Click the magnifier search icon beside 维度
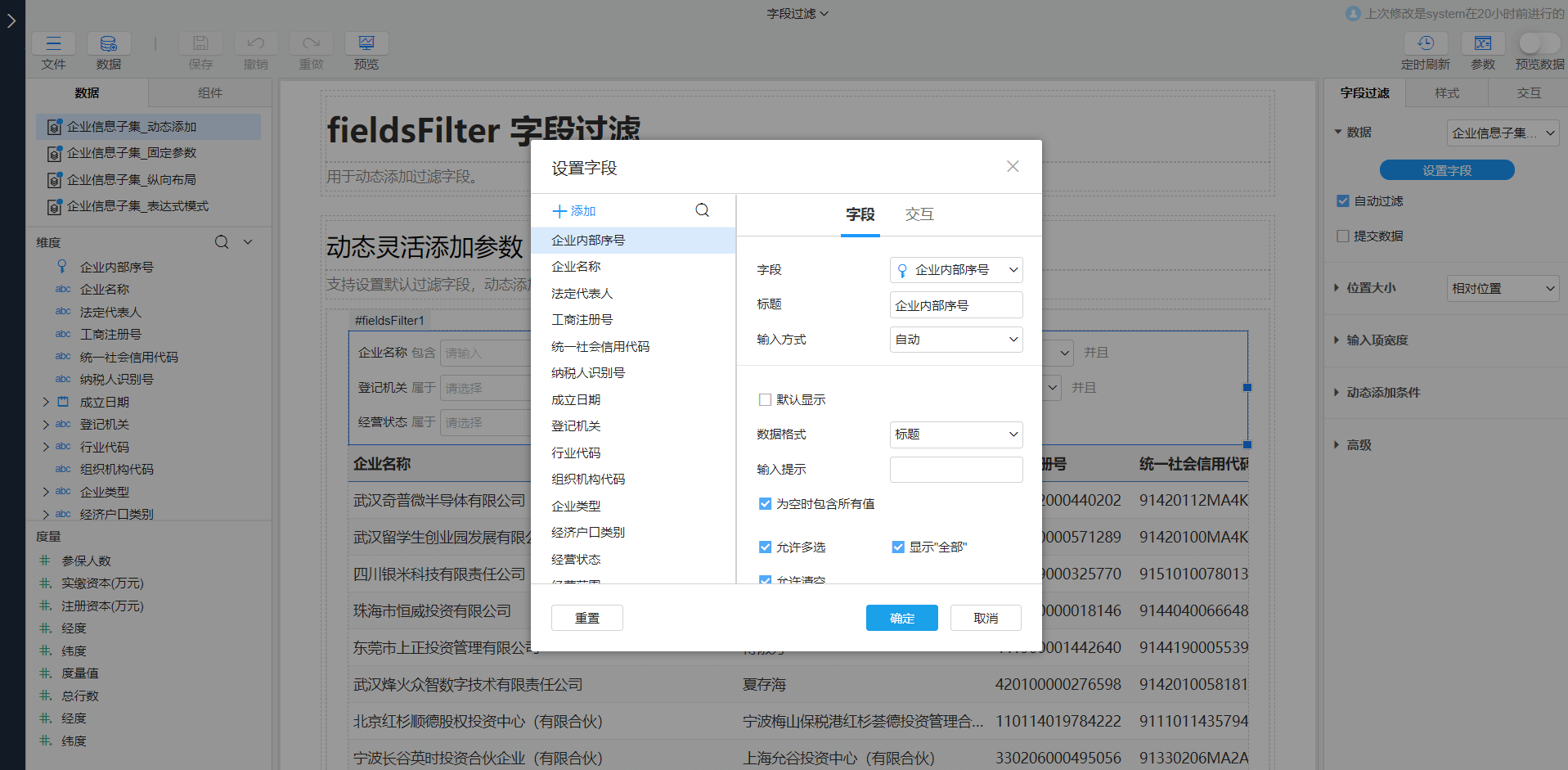 [x=222, y=242]
